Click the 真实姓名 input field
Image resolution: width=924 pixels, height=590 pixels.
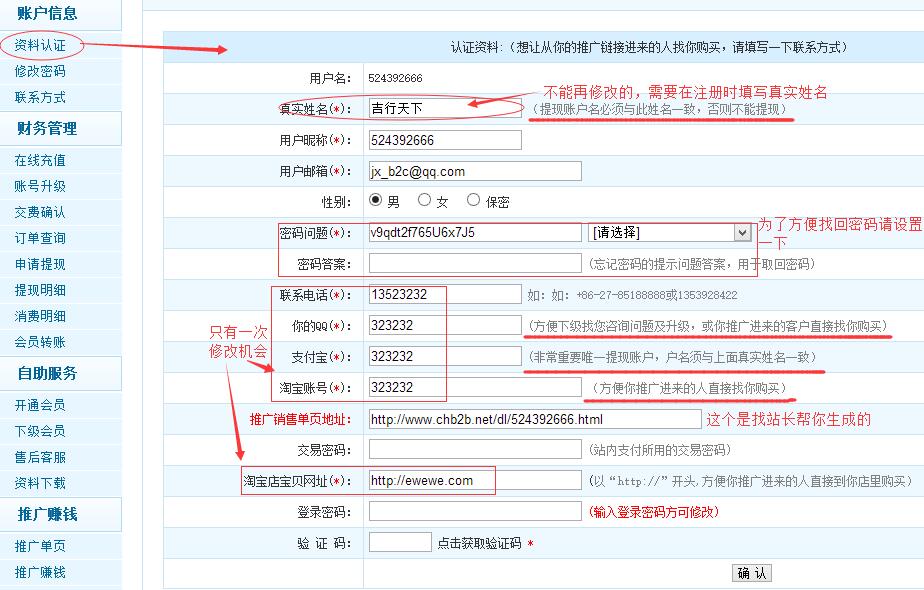pyautogui.click(x=444, y=108)
